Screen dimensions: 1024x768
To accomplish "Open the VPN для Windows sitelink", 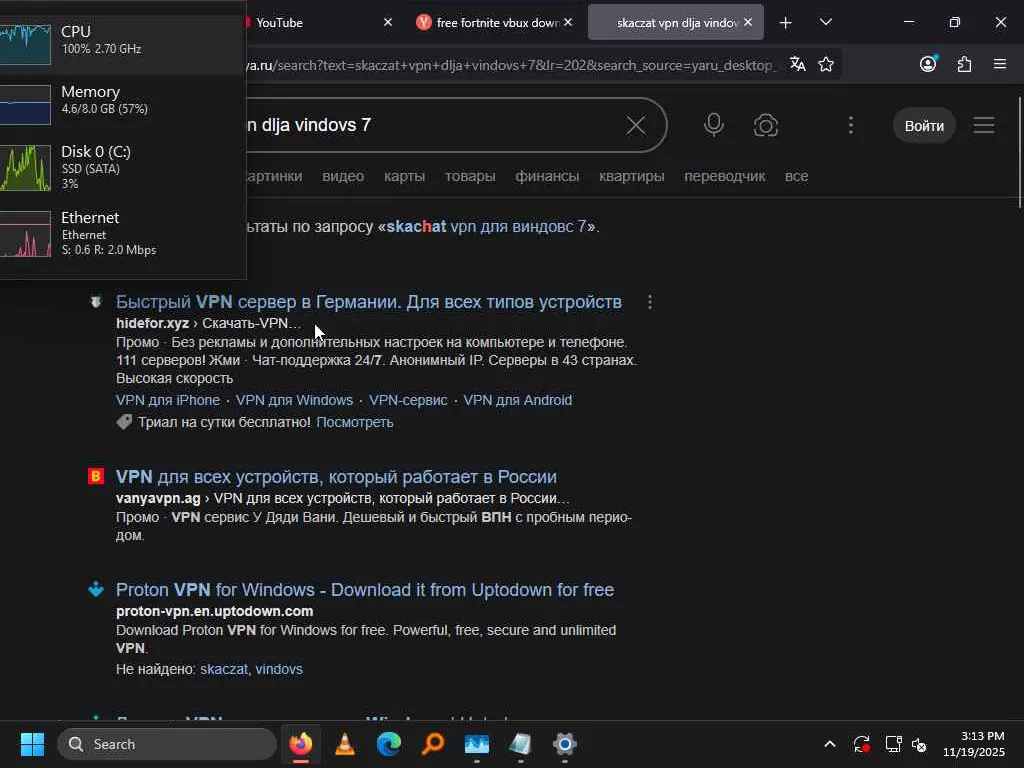I will click(294, 400).
